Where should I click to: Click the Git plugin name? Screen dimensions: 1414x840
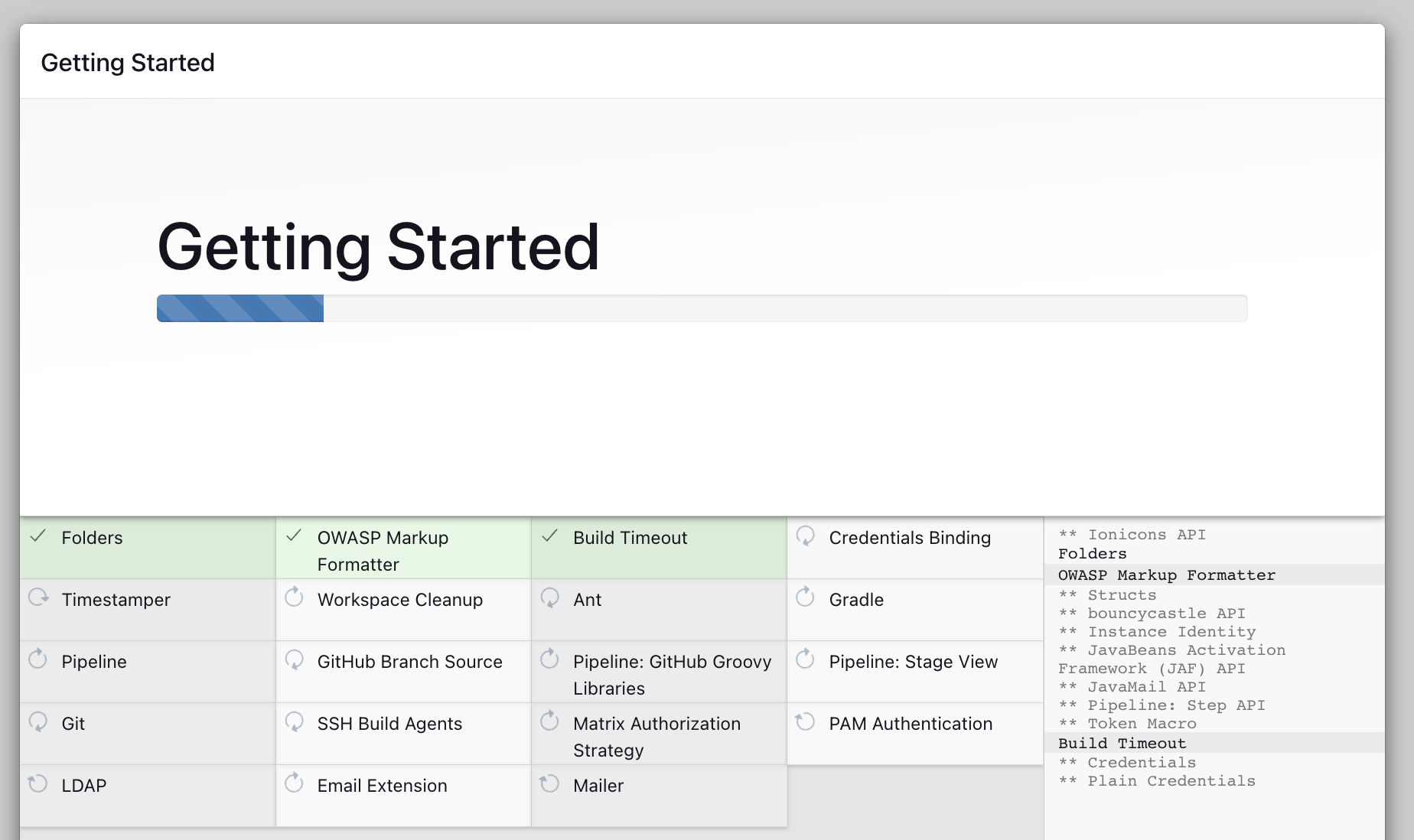[x=73, y=724]
